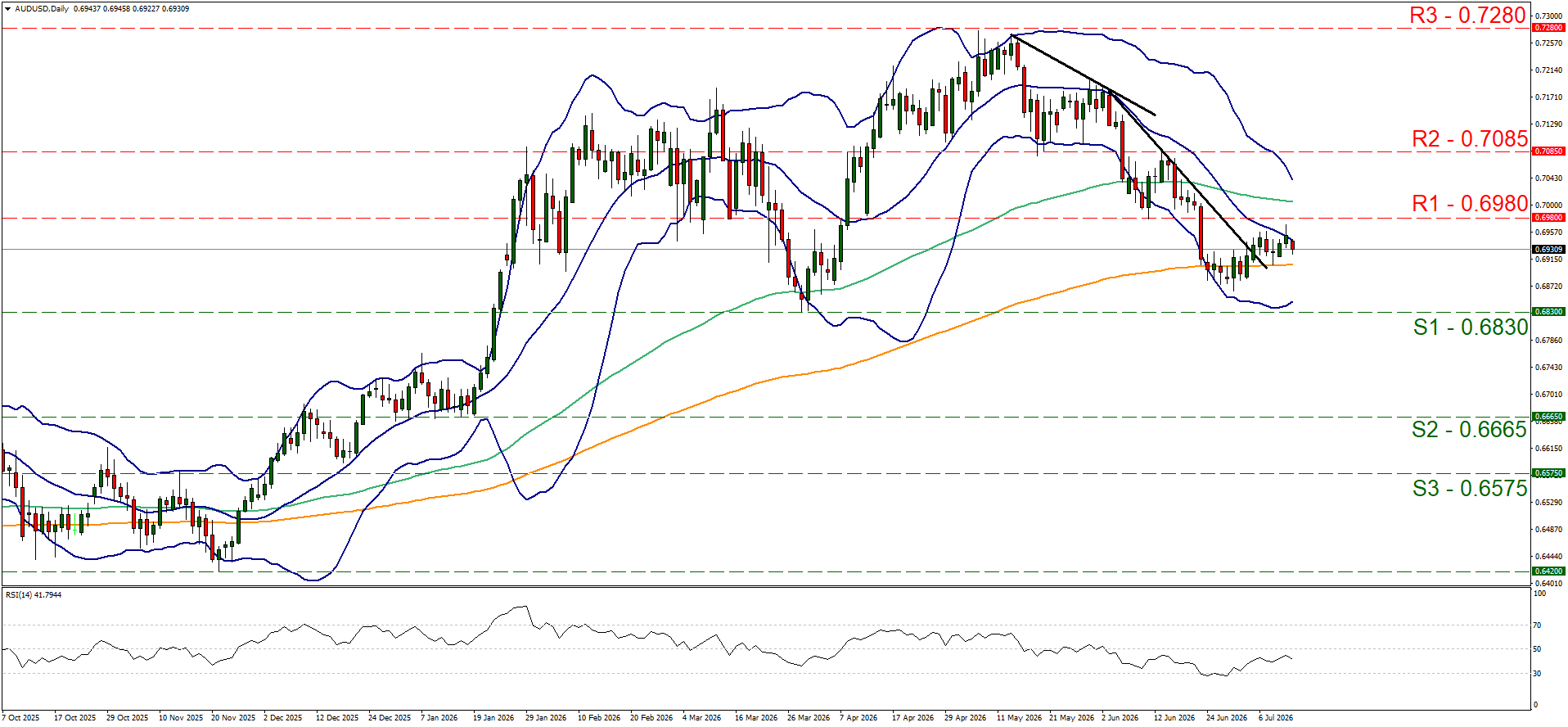The height and width of the screenshot is (727, 1568).
Task: Click the 2 Jun 2026 date label
Action: point(1120,718)
